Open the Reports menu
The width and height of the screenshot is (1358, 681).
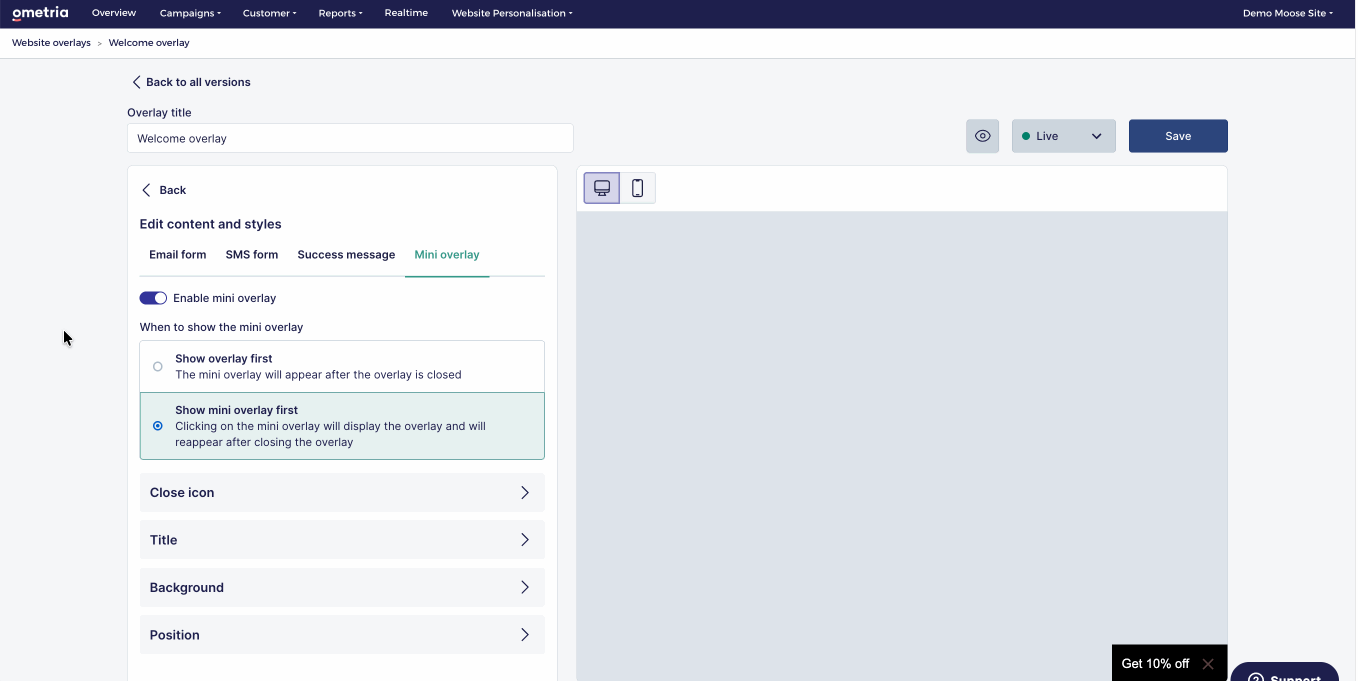click(341, 14)
